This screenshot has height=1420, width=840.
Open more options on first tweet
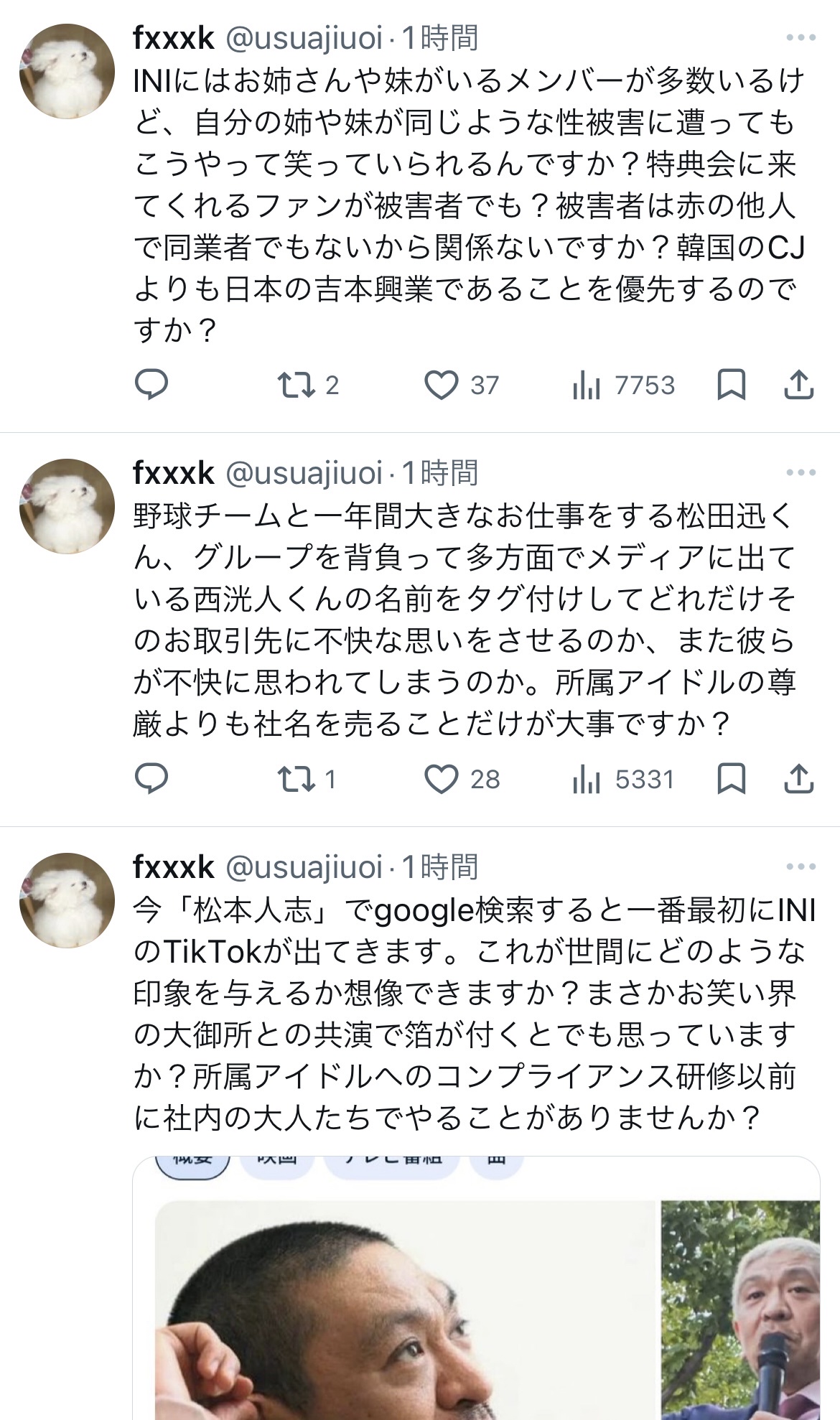pyautogui.click(x=801, y=38)
